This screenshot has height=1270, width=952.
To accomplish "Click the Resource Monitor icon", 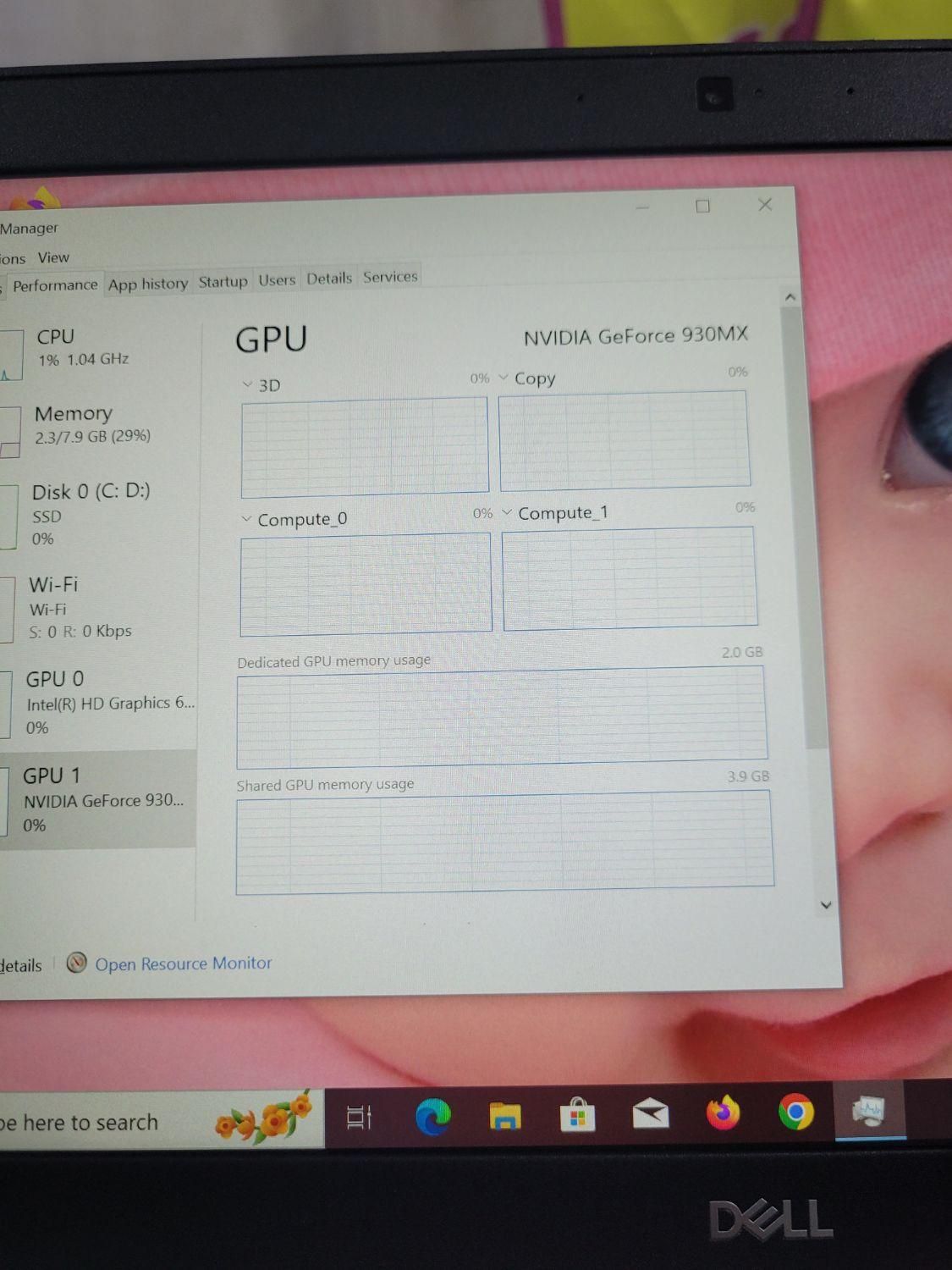I will tap(77, 963).
